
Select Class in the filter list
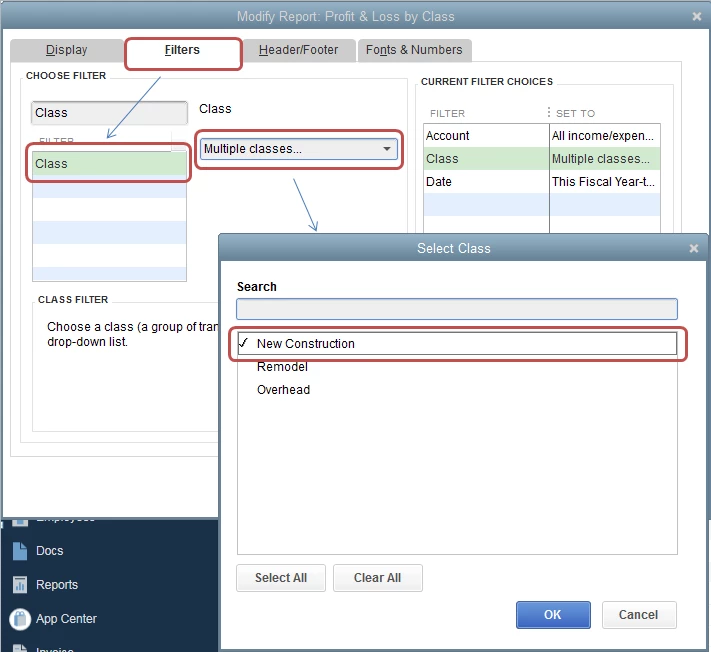tap(109, 163)
